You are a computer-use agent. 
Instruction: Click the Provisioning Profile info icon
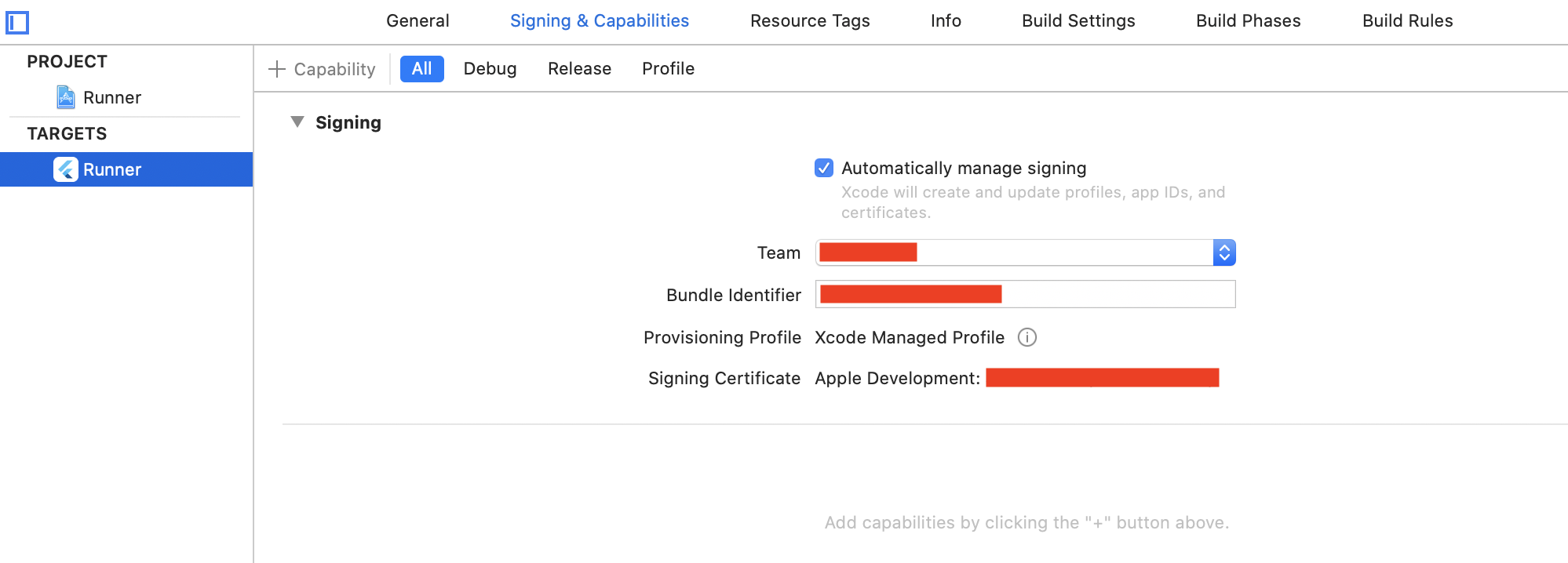tap(1026, 337)
